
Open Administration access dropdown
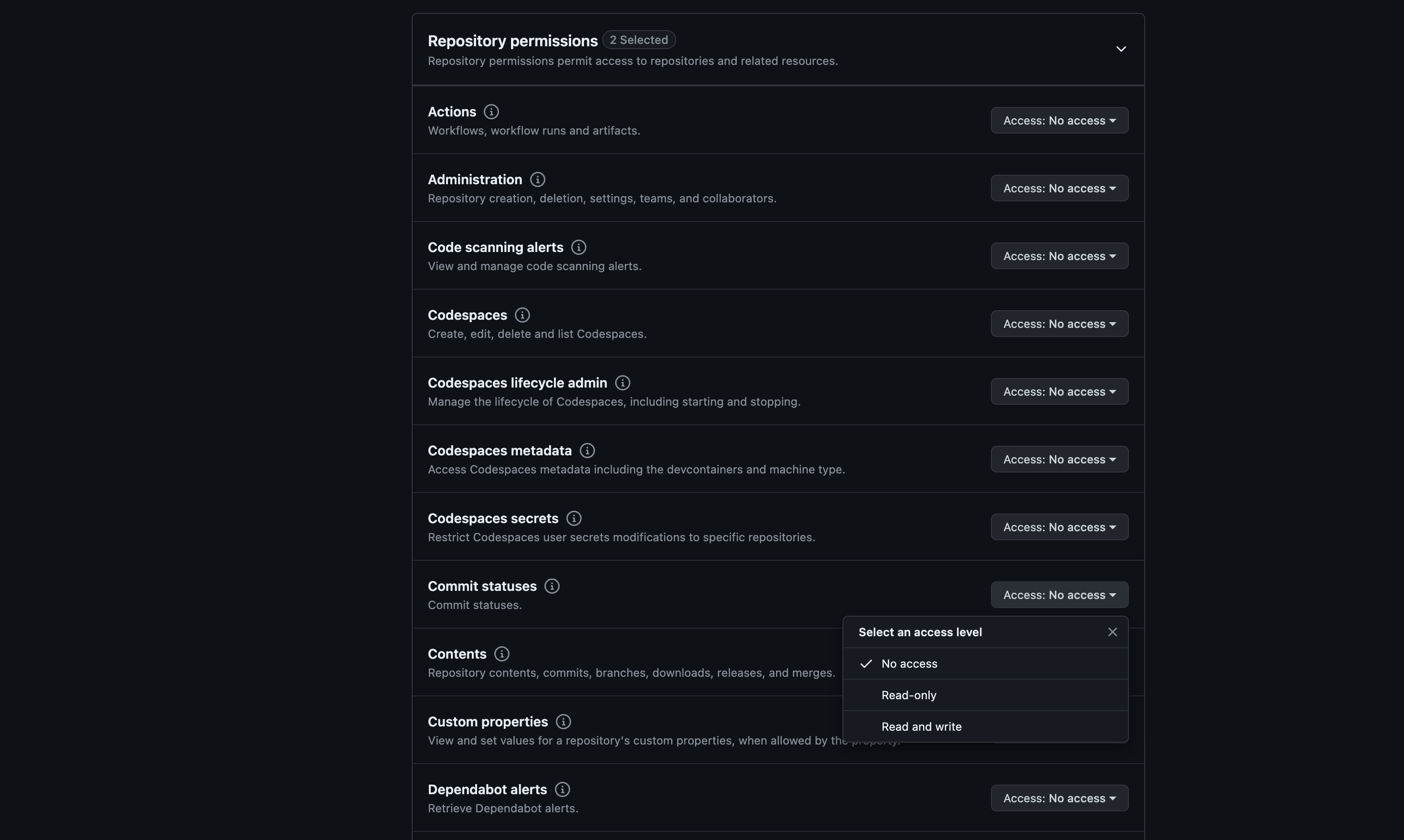click(x=1059, y=189)
